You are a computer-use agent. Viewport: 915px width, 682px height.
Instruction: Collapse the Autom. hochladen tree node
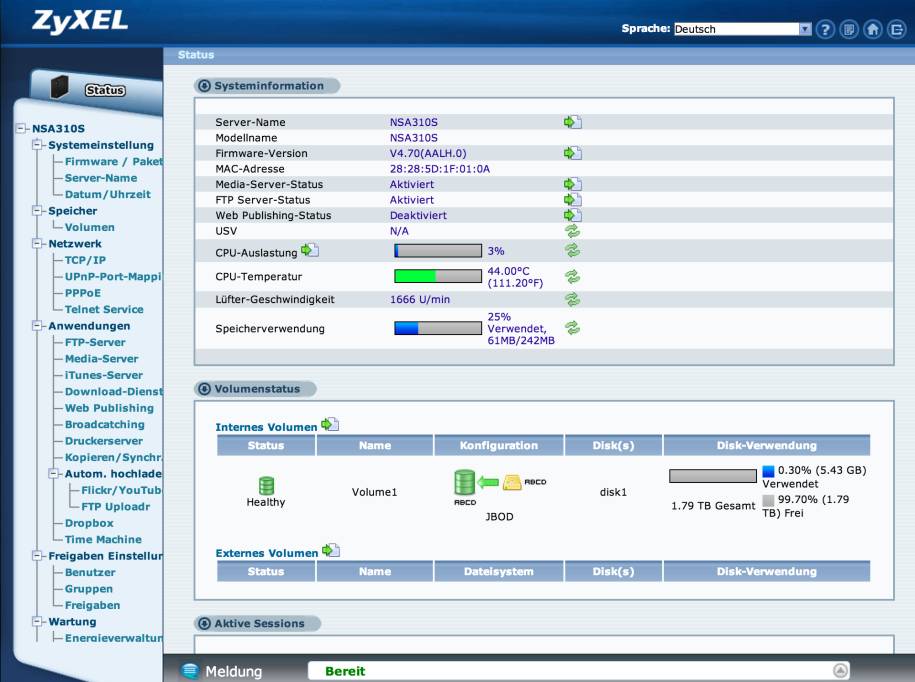point(54,474)
